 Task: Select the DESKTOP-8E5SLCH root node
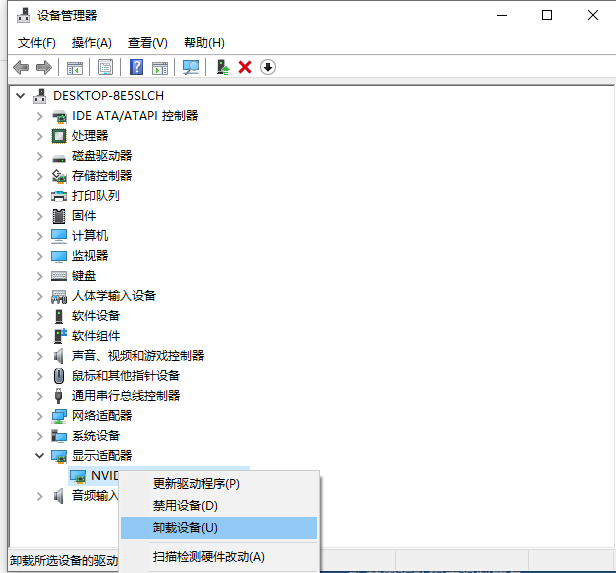(108, 96)
